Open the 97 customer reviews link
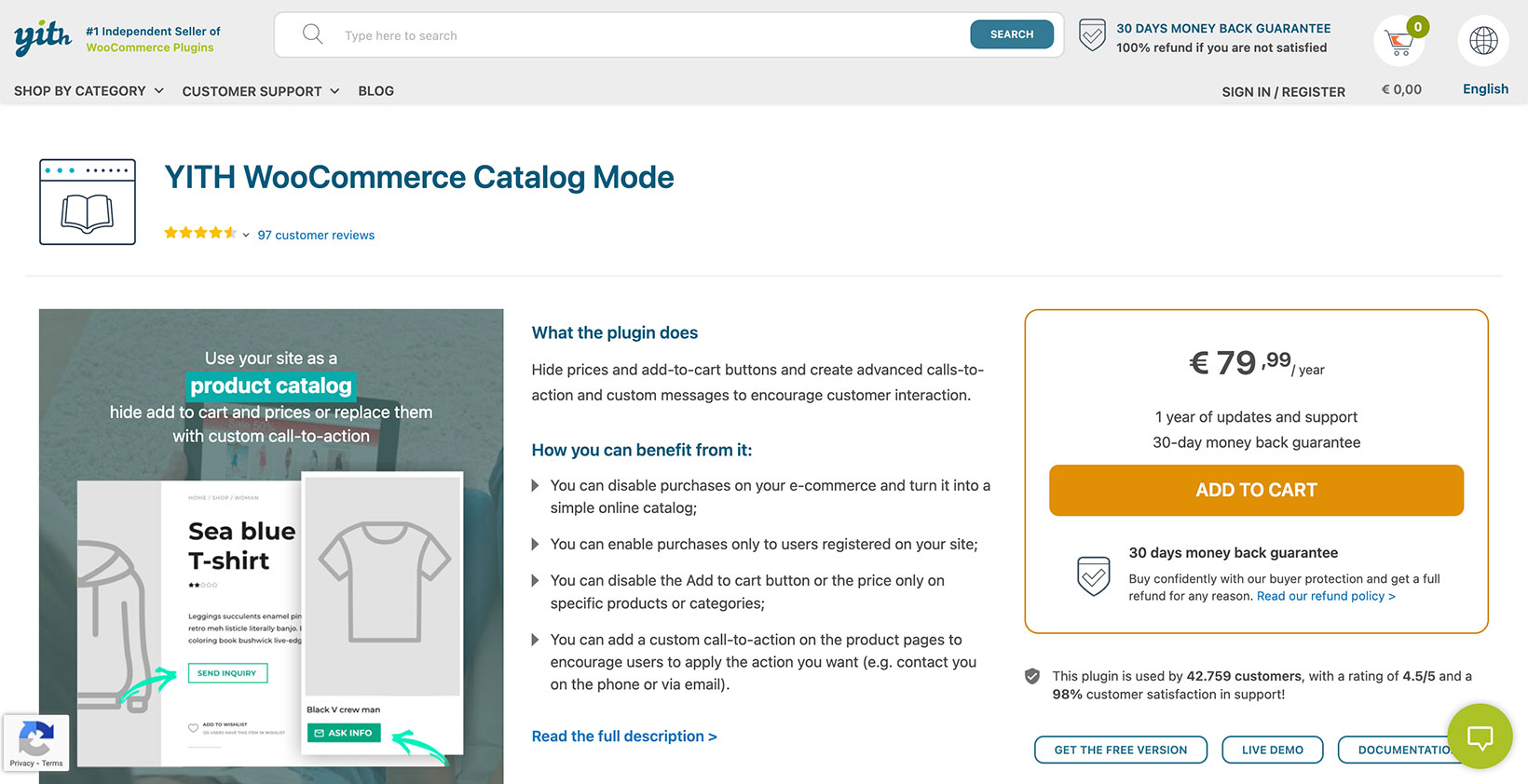The height and width of the screenshot is (784, 1528). [x=316, y=235]
